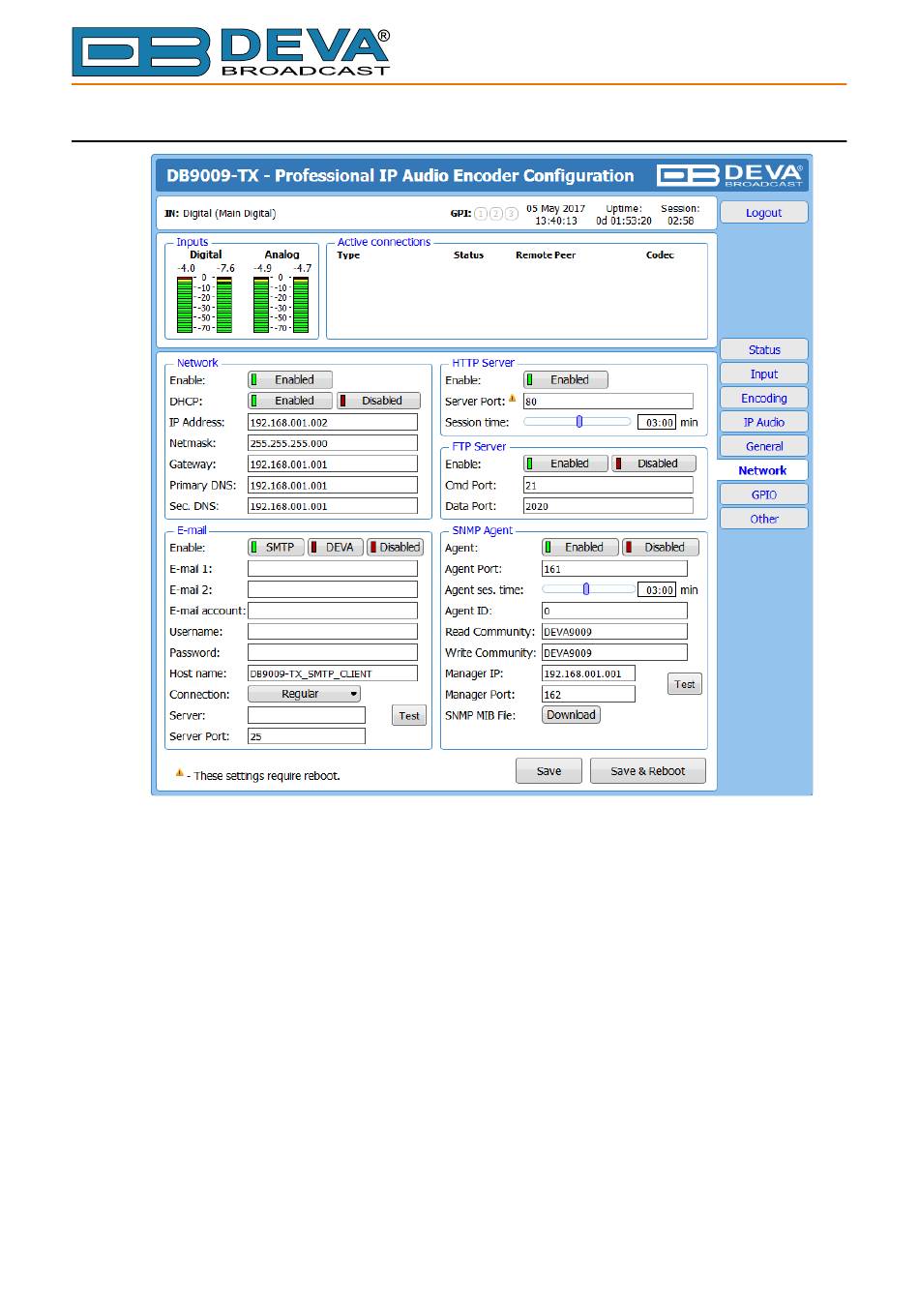The height and width of the screenshot is (1316, 919).
Task: Set DHCP to Disabled
Action: (378, 401)
